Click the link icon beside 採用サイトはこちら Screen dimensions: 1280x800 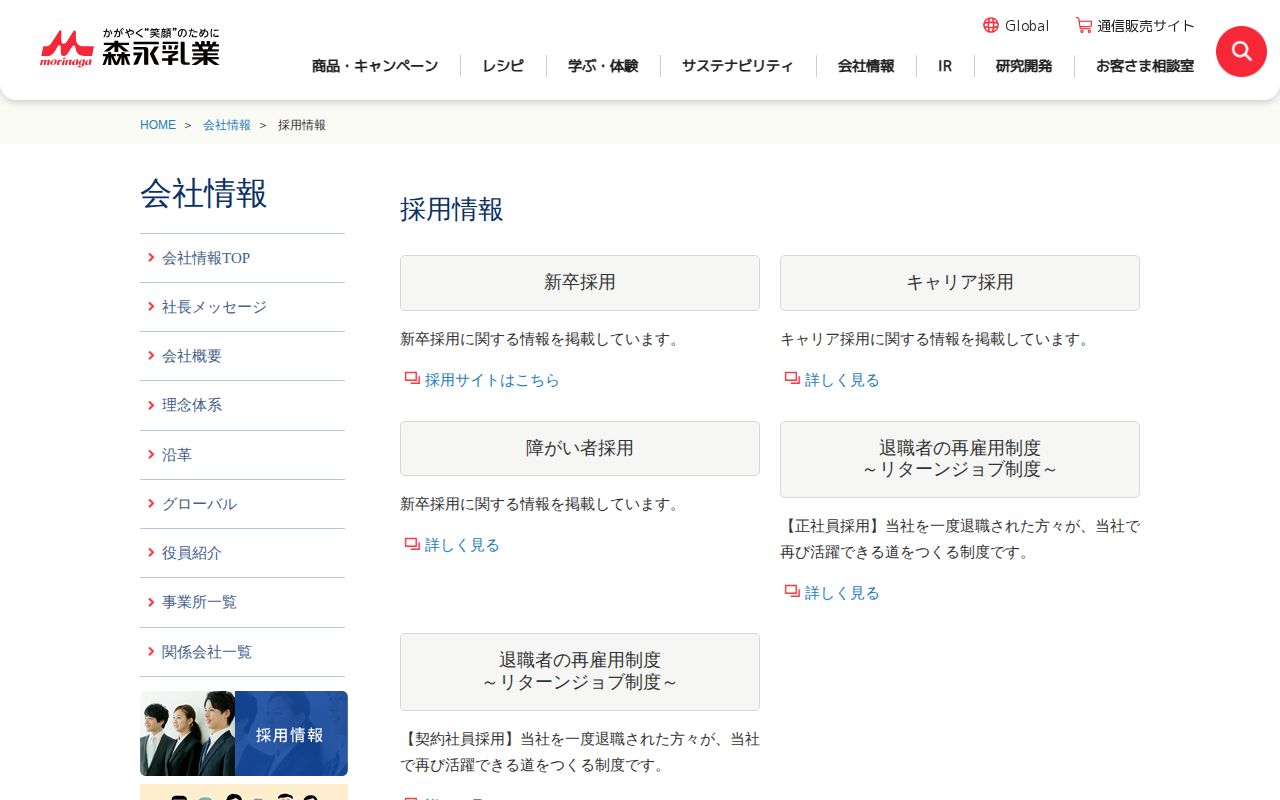412,379
